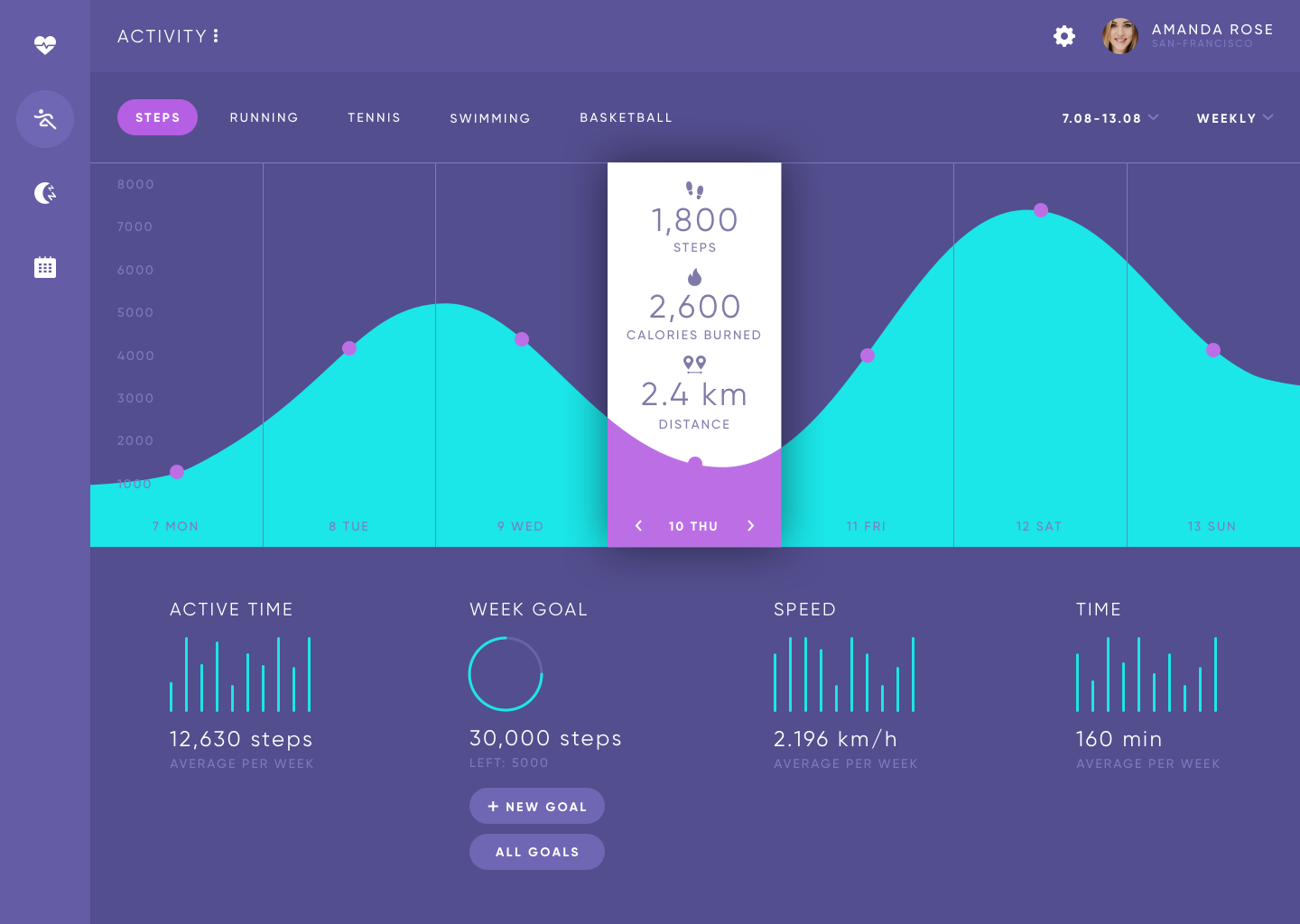Select the STEPS tab

(157, 117)
